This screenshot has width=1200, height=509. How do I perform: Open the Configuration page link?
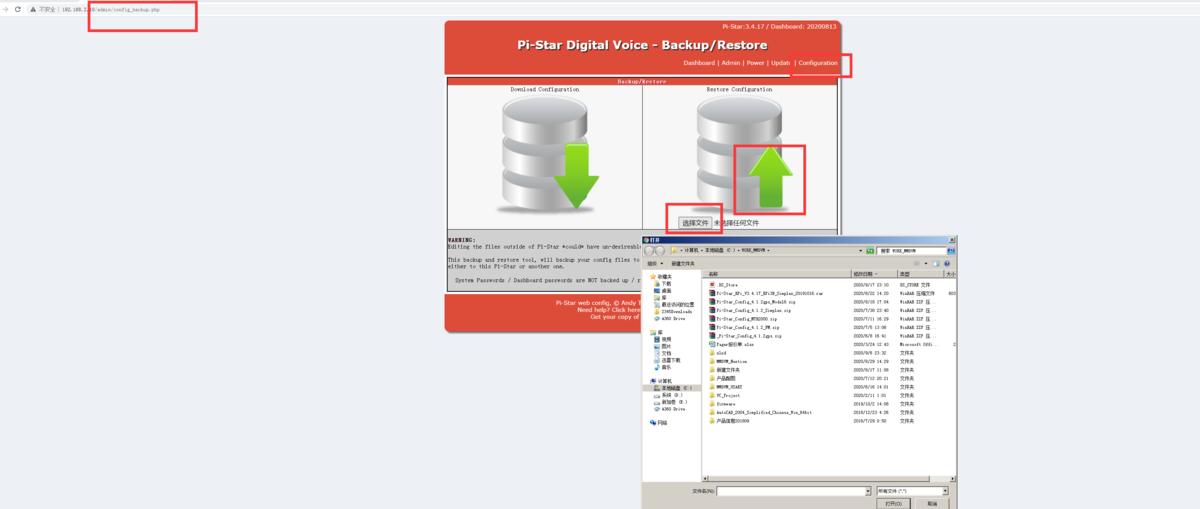(x=818, y=63)
